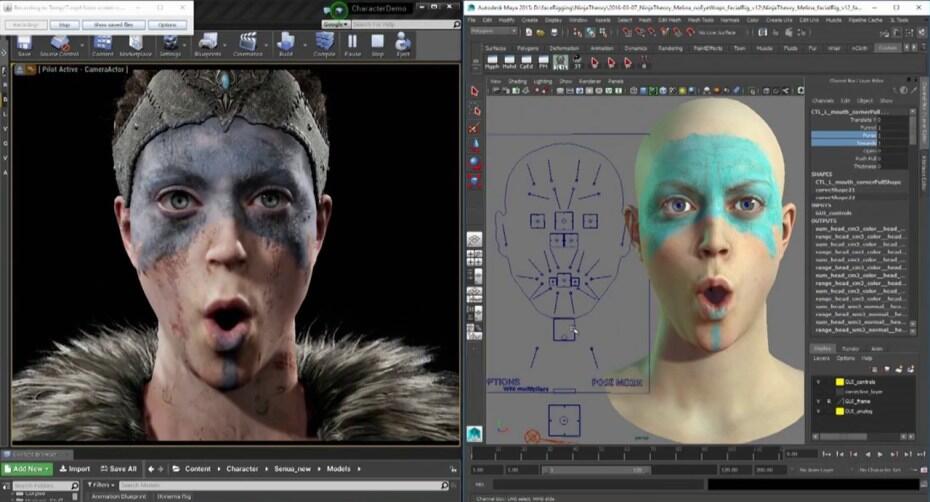The height and width of the screenshot is (502, 930).
Task: Click Play forward button in Maya
Action: [x=880, y=454]
